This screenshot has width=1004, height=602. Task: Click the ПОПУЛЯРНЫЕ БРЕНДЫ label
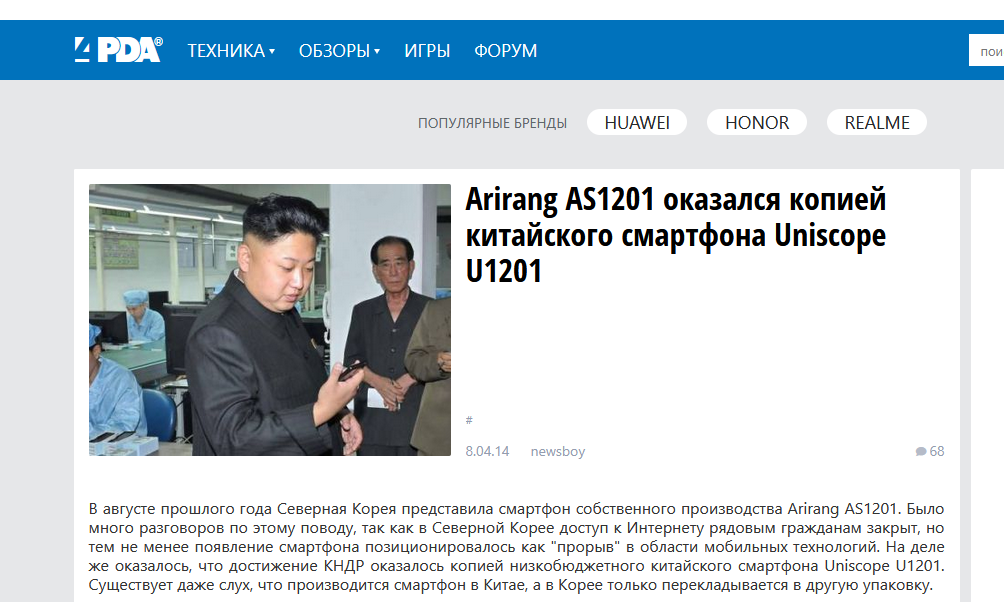coord(492,123)
